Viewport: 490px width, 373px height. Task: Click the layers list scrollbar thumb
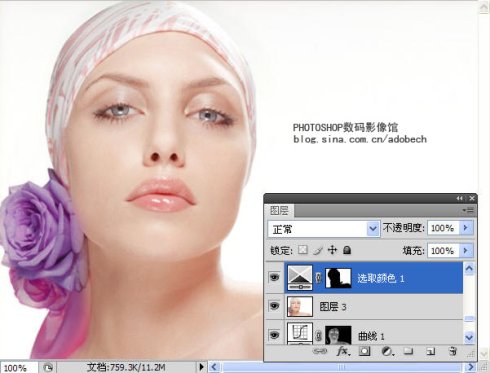tap(469, 318)
